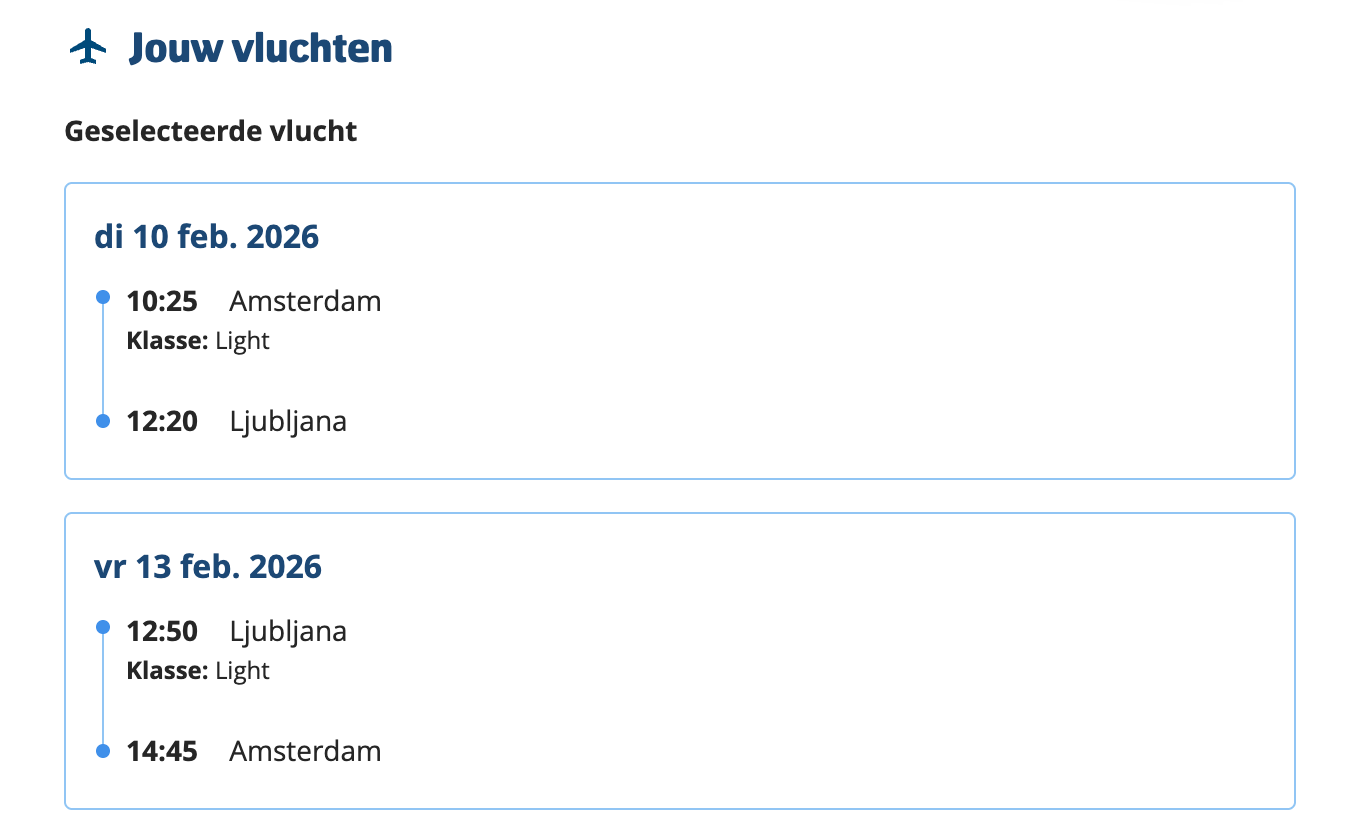Click the timeline dot next to 12:50
Screen dimensions: 1350x834
pyautogui.click(x=102, y=627)
